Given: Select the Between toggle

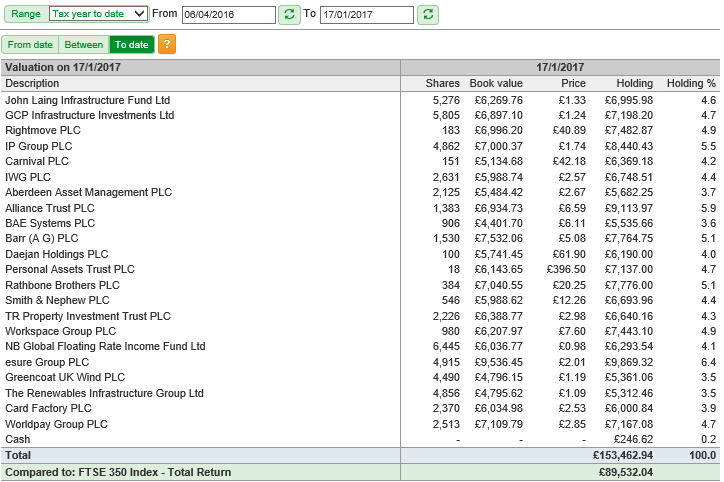Looking at the screenshot, I should tap(84, 45).
